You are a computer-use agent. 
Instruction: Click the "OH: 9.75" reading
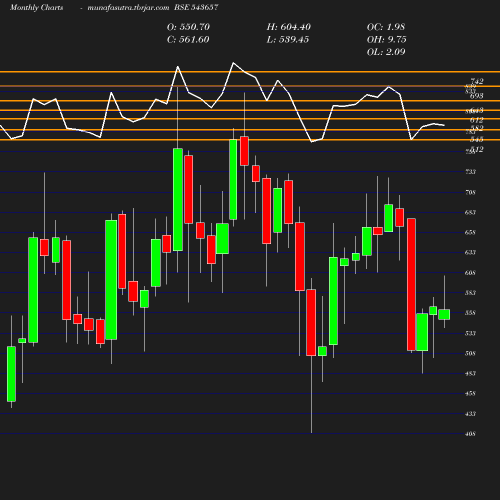[x=386, y=40]
